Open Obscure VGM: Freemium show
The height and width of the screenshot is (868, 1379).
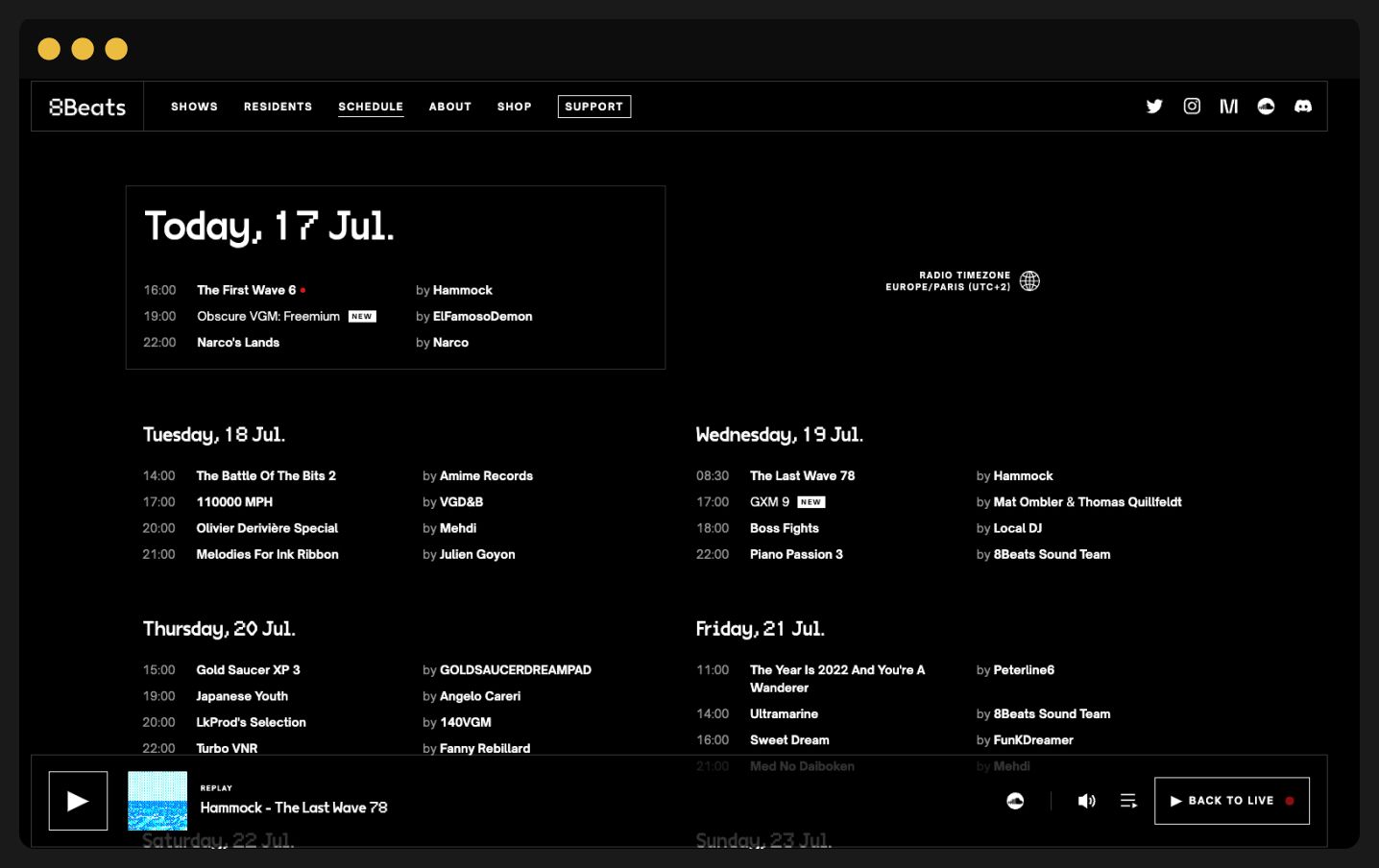[269, 316]
